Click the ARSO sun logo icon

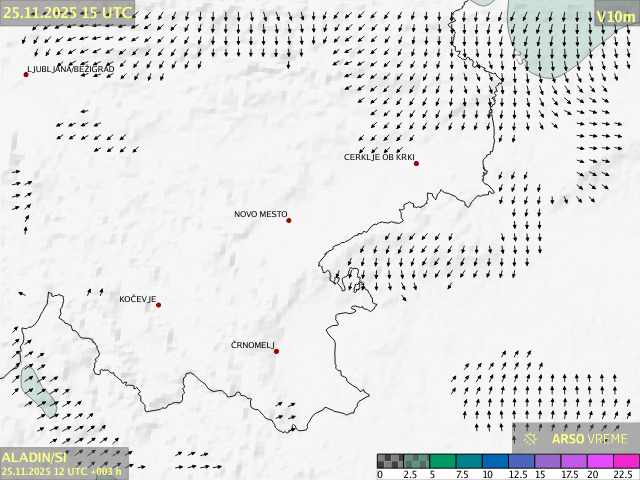pyautogui.click(x=531, y=438)
